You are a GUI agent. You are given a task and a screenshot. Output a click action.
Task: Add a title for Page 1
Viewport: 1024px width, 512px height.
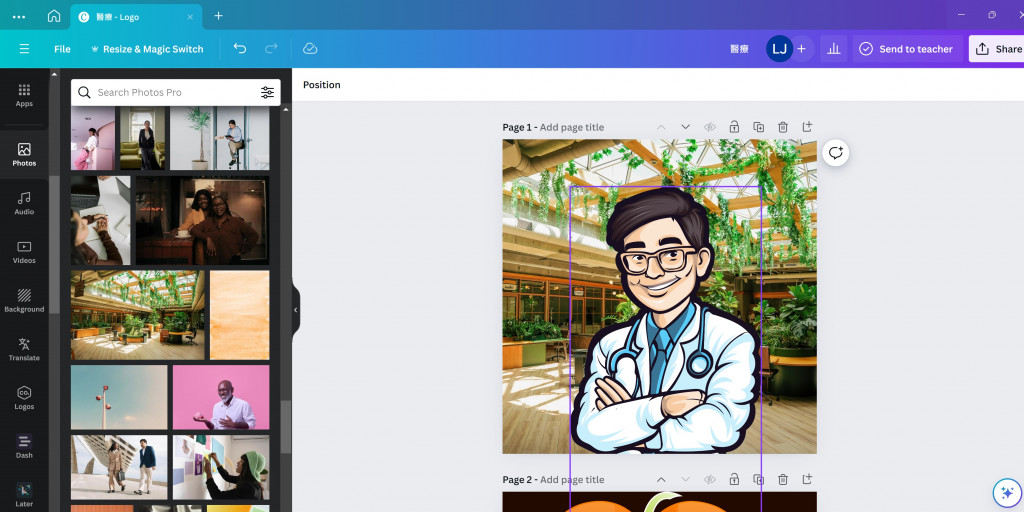point(571,127)
